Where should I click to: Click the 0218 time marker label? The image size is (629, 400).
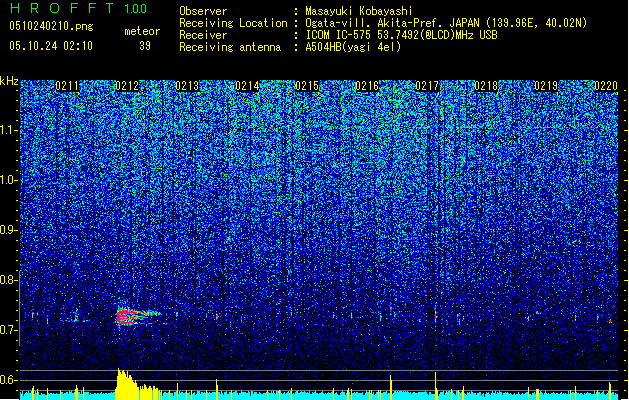[x=486, y=86]
